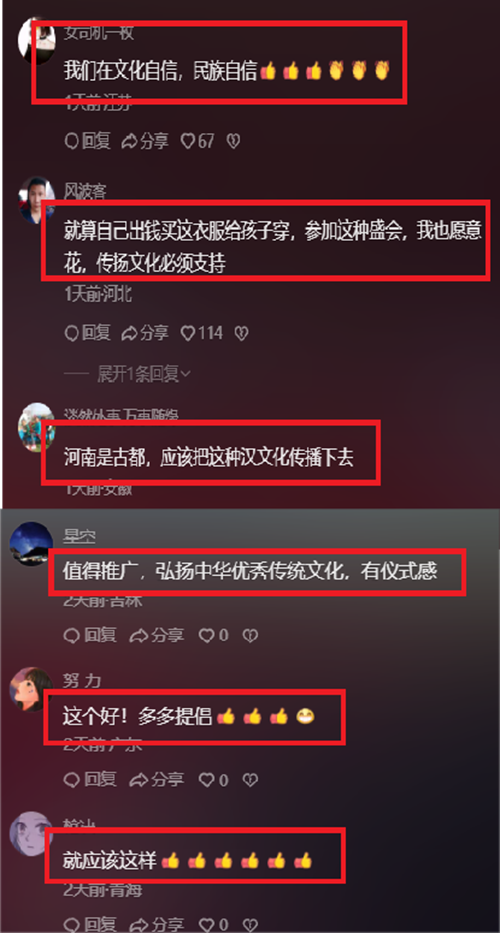500x933 pixels.
Task: Like the comment with 67 likes
Action: click(x=198, y=141)
